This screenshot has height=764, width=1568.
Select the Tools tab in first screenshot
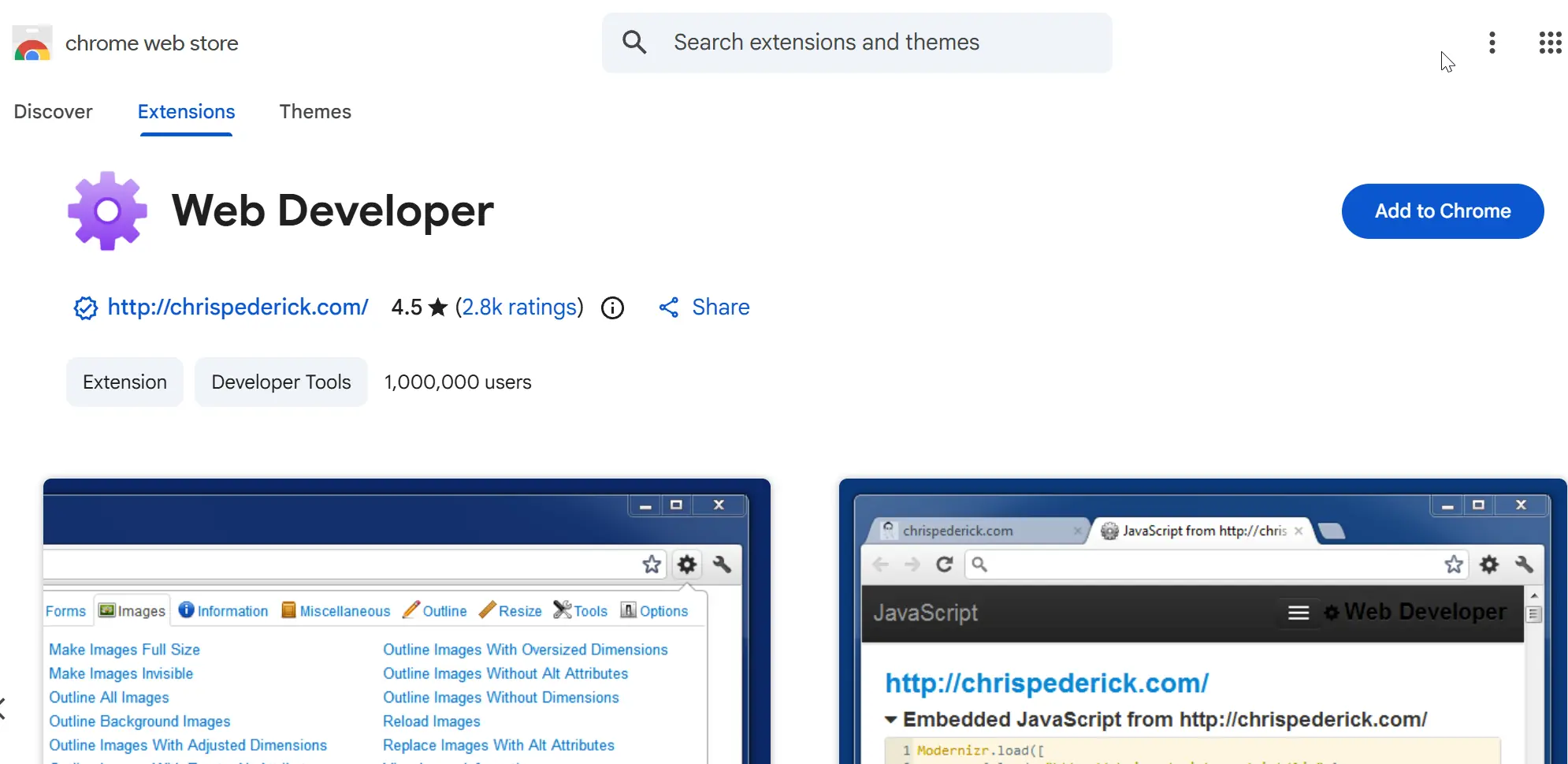click(581, 611)
